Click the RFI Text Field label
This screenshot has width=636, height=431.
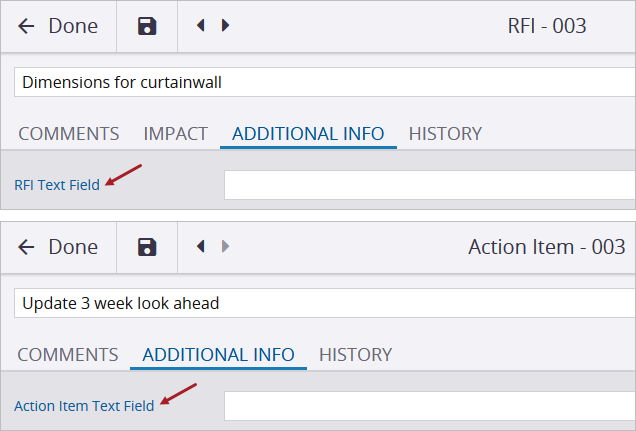tap(57, 185)
